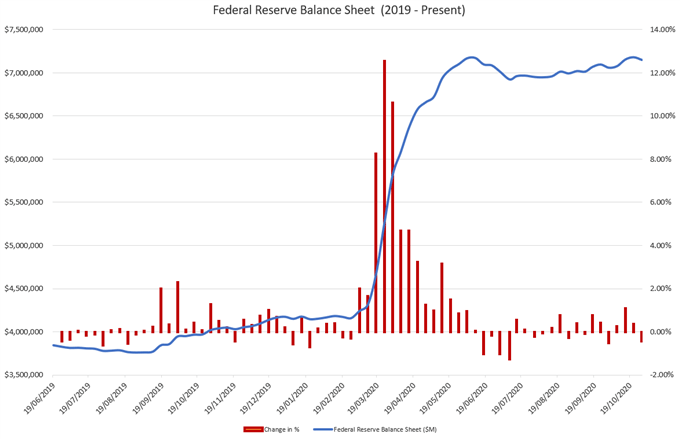
Task: Select the tallest red bar above 12%
Action: coord(384,197)
